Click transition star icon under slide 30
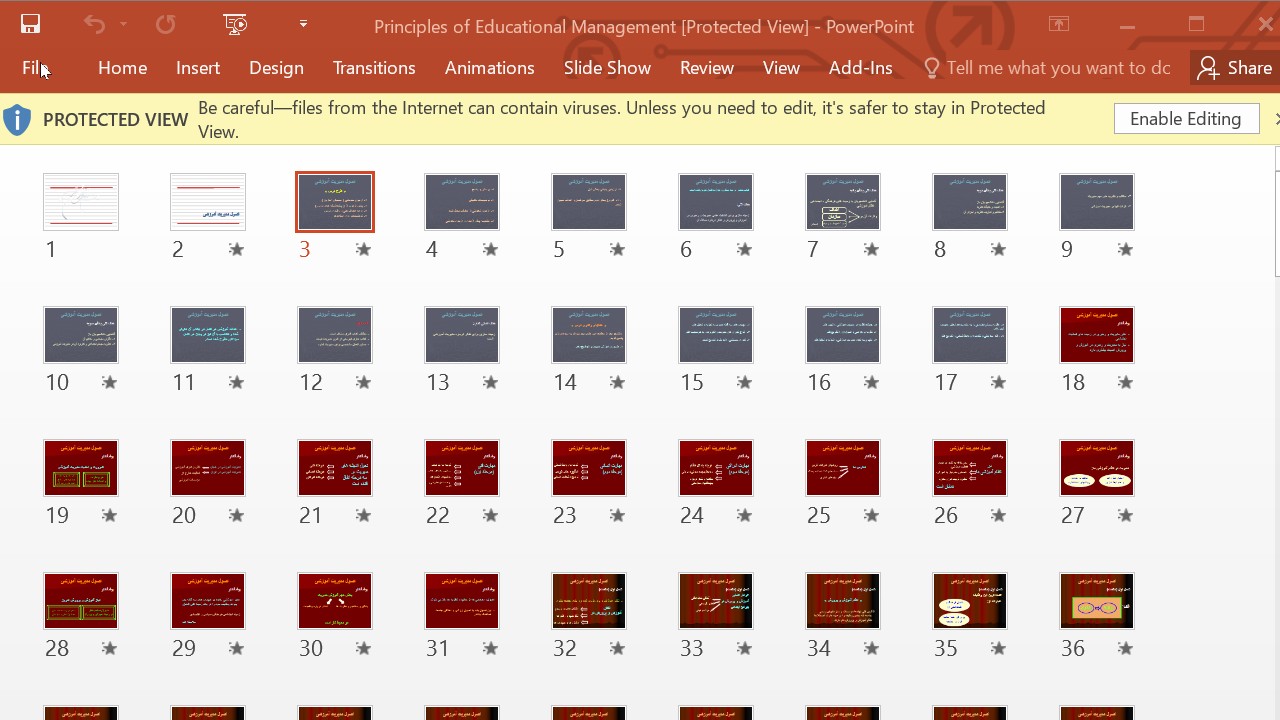This screenshot has height=720, width=1280. coord(363,648)
